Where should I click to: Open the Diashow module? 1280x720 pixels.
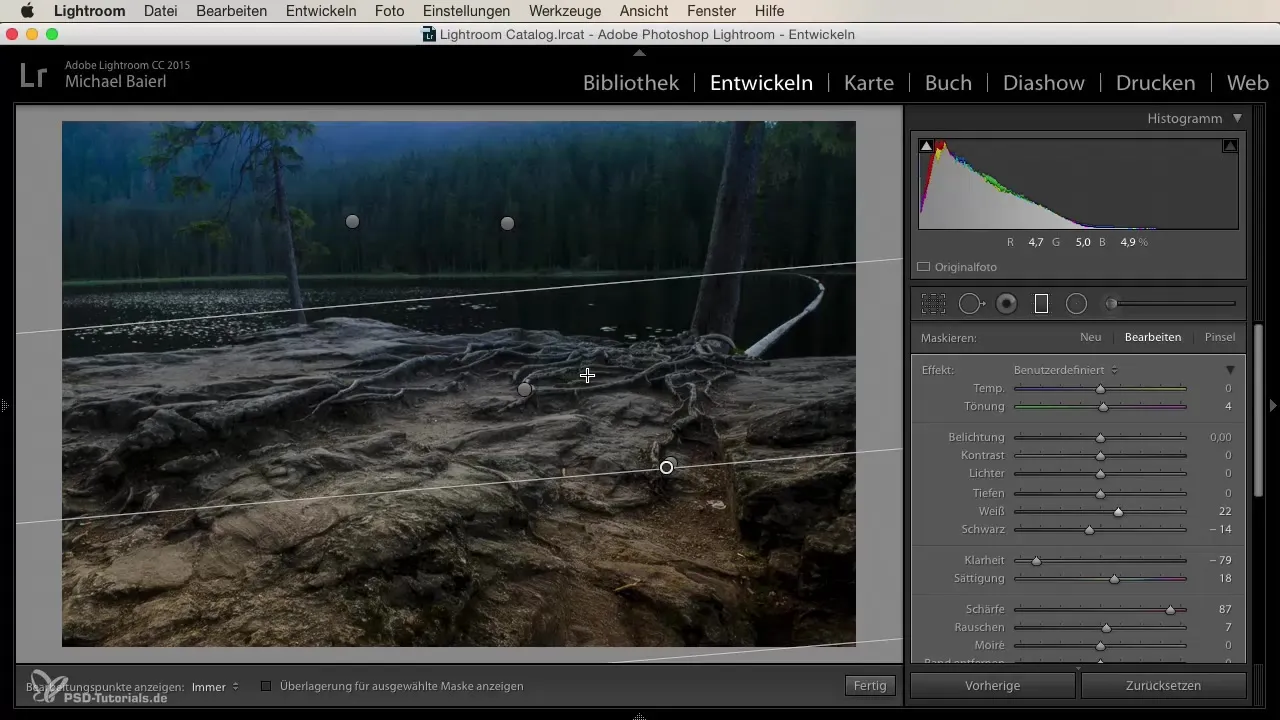(x=1044, y=83)
